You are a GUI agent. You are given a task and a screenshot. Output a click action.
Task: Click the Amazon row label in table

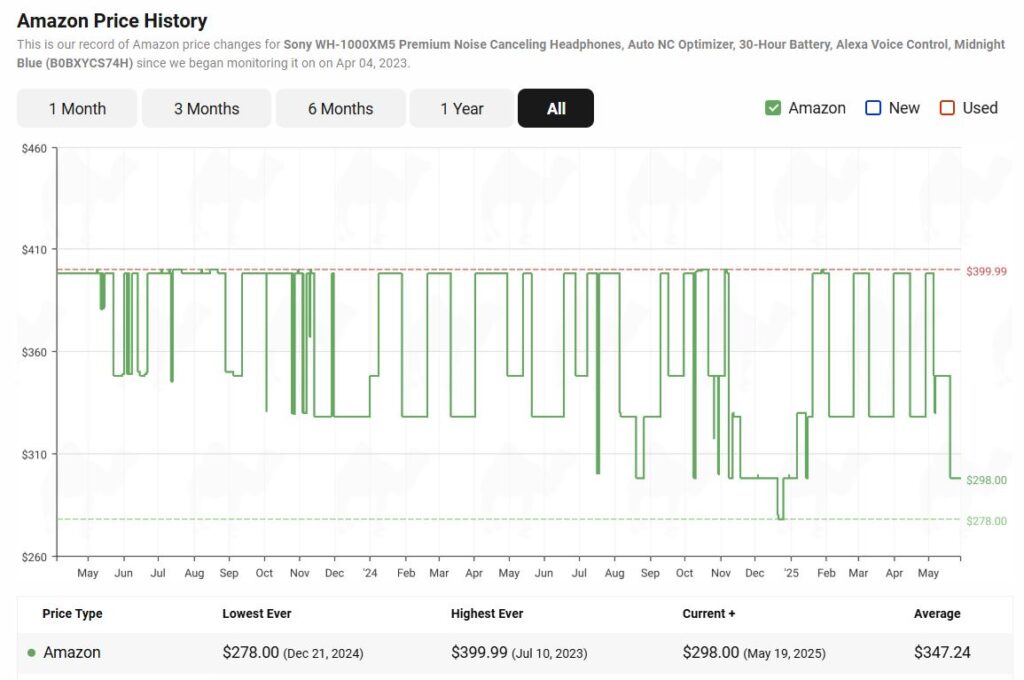(72, 653)
